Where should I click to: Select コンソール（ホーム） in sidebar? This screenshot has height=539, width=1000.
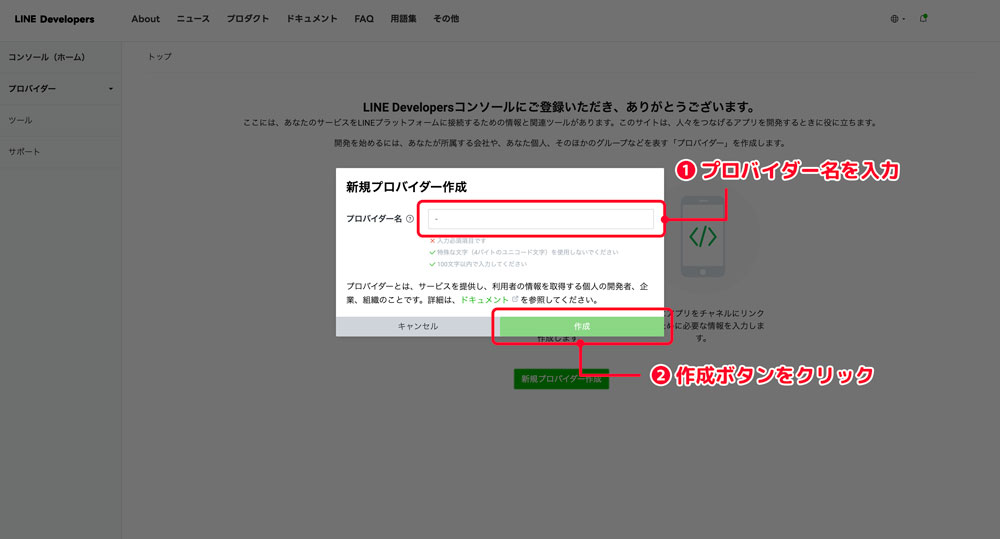tap(47, 57)
